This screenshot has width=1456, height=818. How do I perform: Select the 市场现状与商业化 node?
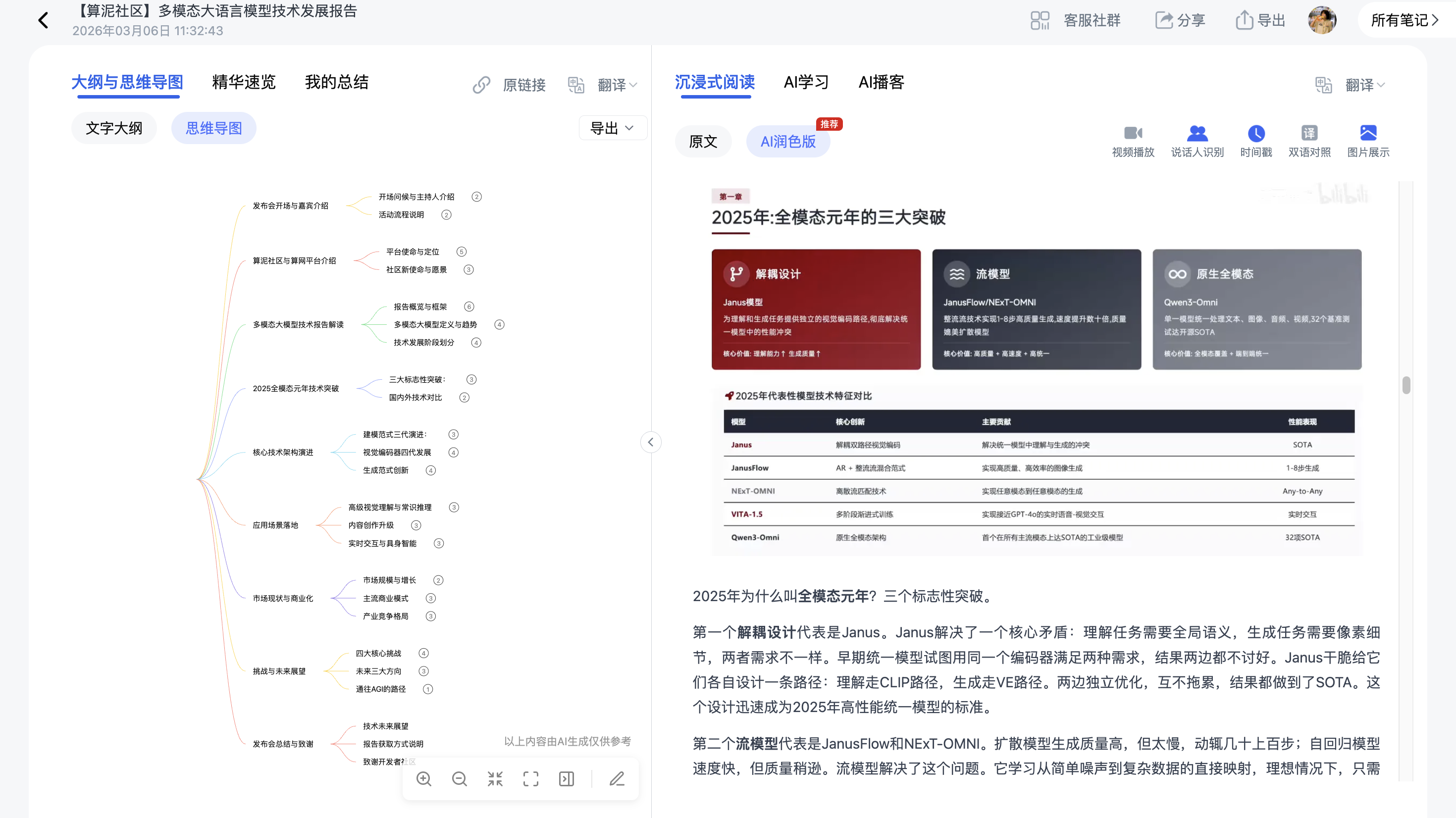[x=283, y=598]
